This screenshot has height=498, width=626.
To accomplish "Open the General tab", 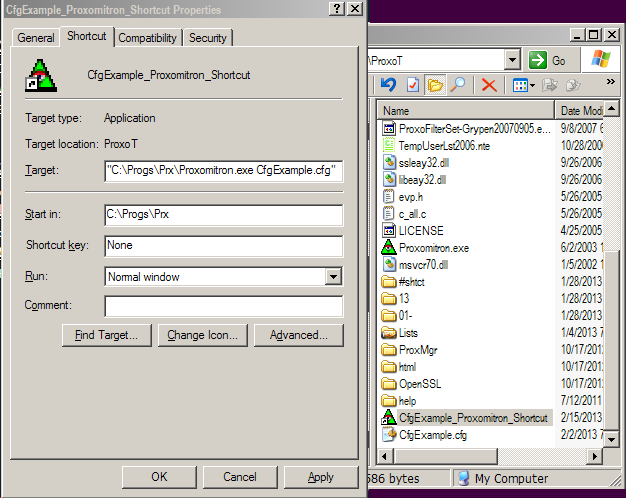I will [36, 38].
